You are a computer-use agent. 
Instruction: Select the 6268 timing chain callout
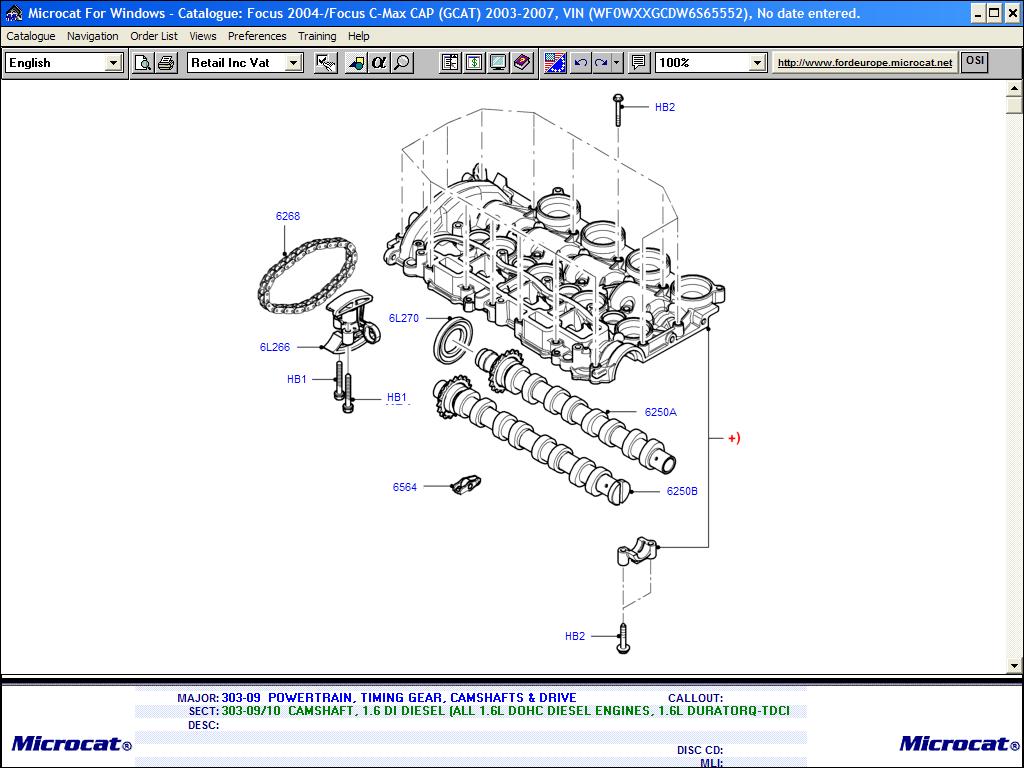[288, 216]
